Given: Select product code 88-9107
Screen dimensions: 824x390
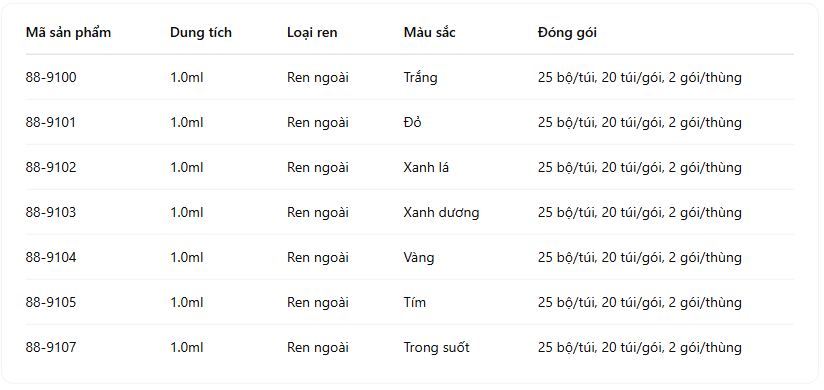Looking at the screenshot, I should coord(51,347).
